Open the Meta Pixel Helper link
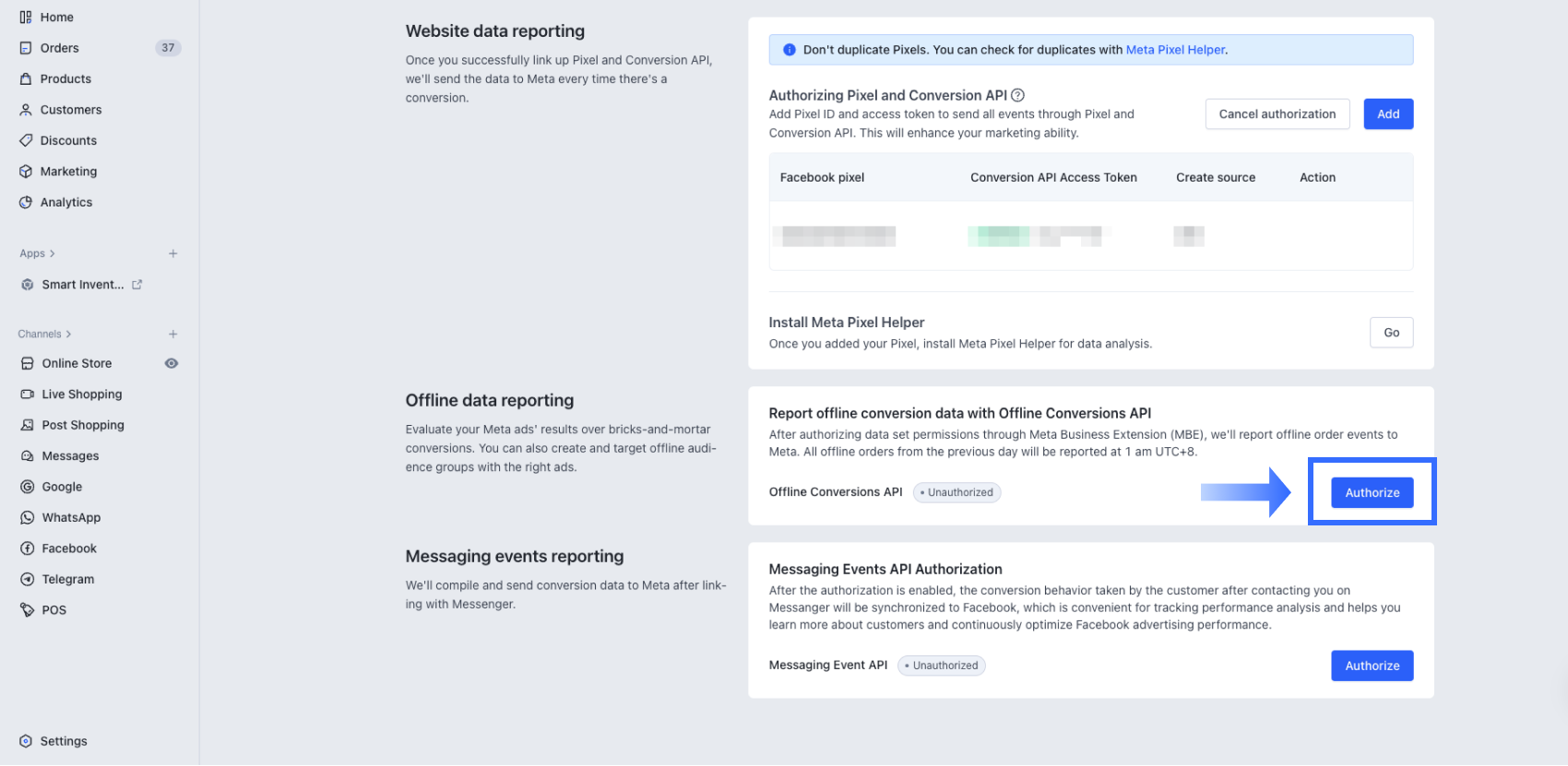This screenshot has height=766, width=1568. tap(1175, 50)
